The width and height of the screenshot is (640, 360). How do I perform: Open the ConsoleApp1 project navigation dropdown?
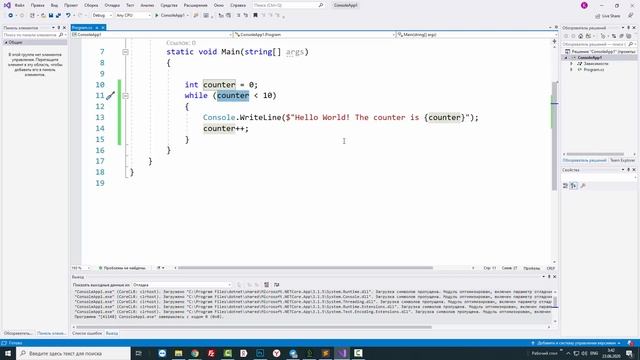click(152, 35)
